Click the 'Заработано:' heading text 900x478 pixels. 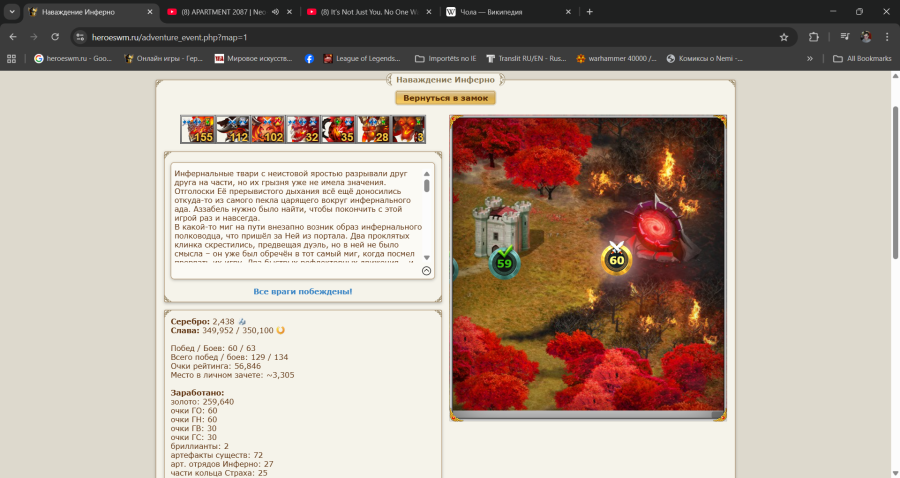[x=197, y=393]
